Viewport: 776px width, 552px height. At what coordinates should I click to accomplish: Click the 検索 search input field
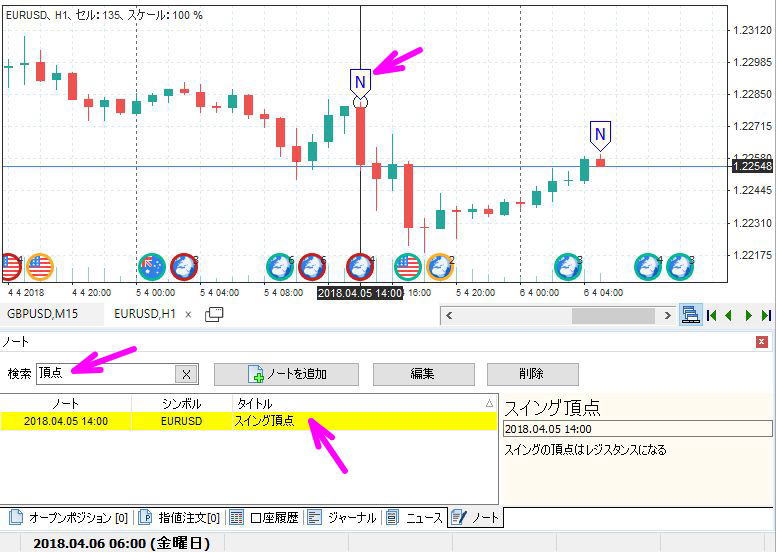tap(105, 374)
